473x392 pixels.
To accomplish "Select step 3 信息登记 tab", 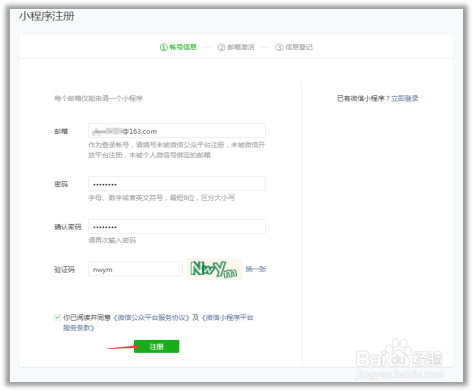I will (294, 47).
